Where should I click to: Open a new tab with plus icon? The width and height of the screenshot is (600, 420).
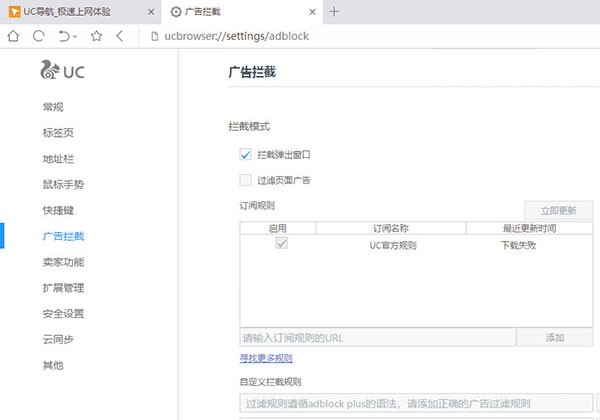(x=334, y=11)
